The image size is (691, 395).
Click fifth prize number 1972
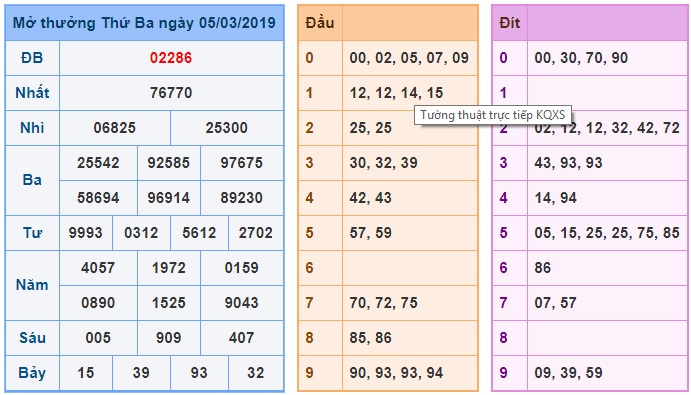169,268
